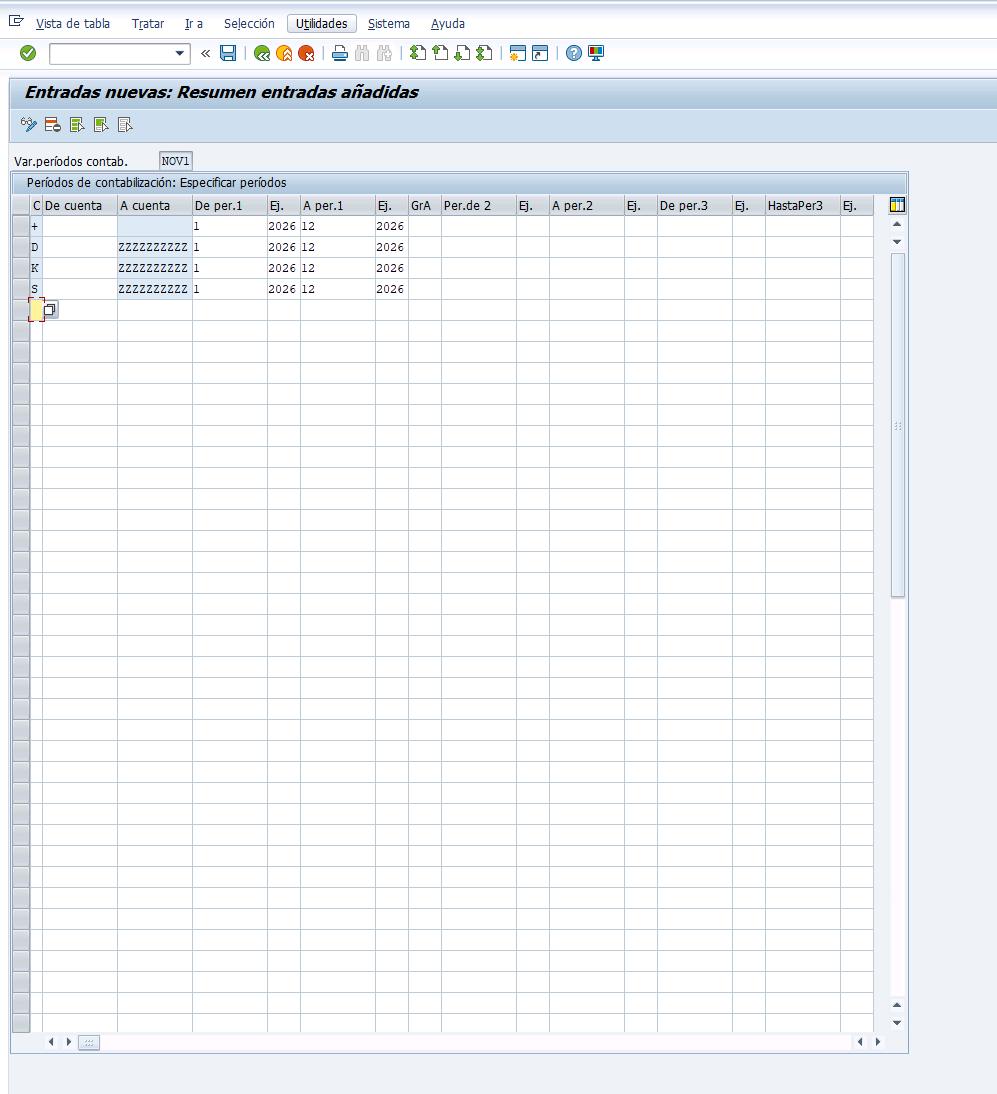Jump to first page icon
This screenshot has height=1094, width=997.
tap(417, 53)
